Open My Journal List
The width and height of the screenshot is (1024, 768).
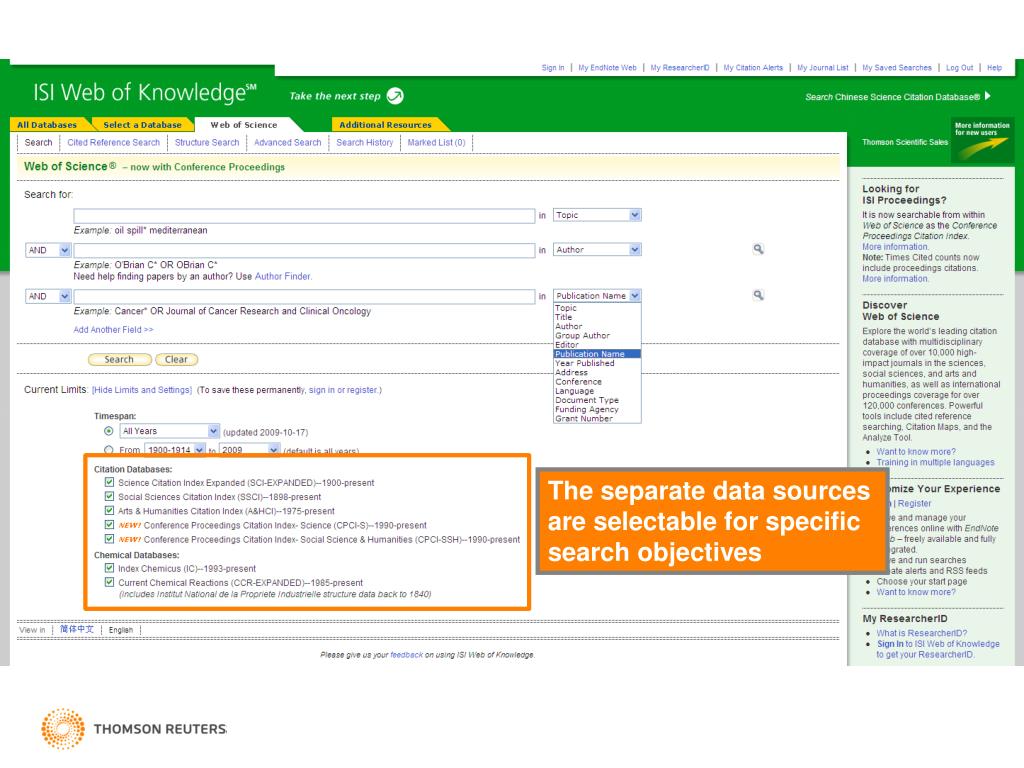click(823, 68)
